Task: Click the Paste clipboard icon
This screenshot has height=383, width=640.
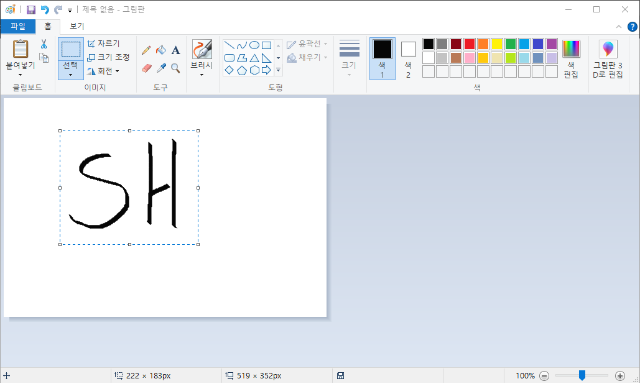Action: pyautogui.click(x=20, y=49)
